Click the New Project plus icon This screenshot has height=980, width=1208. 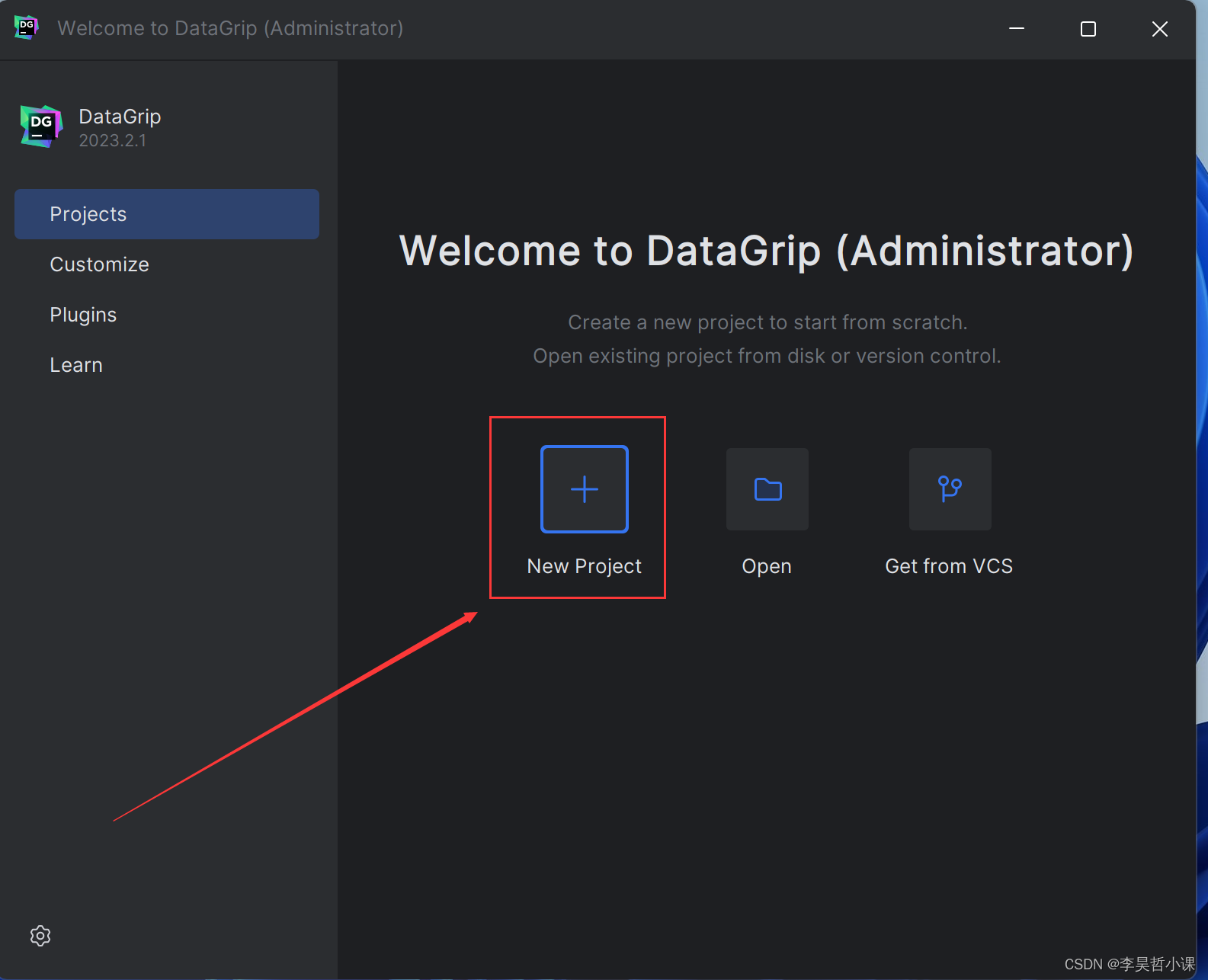click(585, 489)
